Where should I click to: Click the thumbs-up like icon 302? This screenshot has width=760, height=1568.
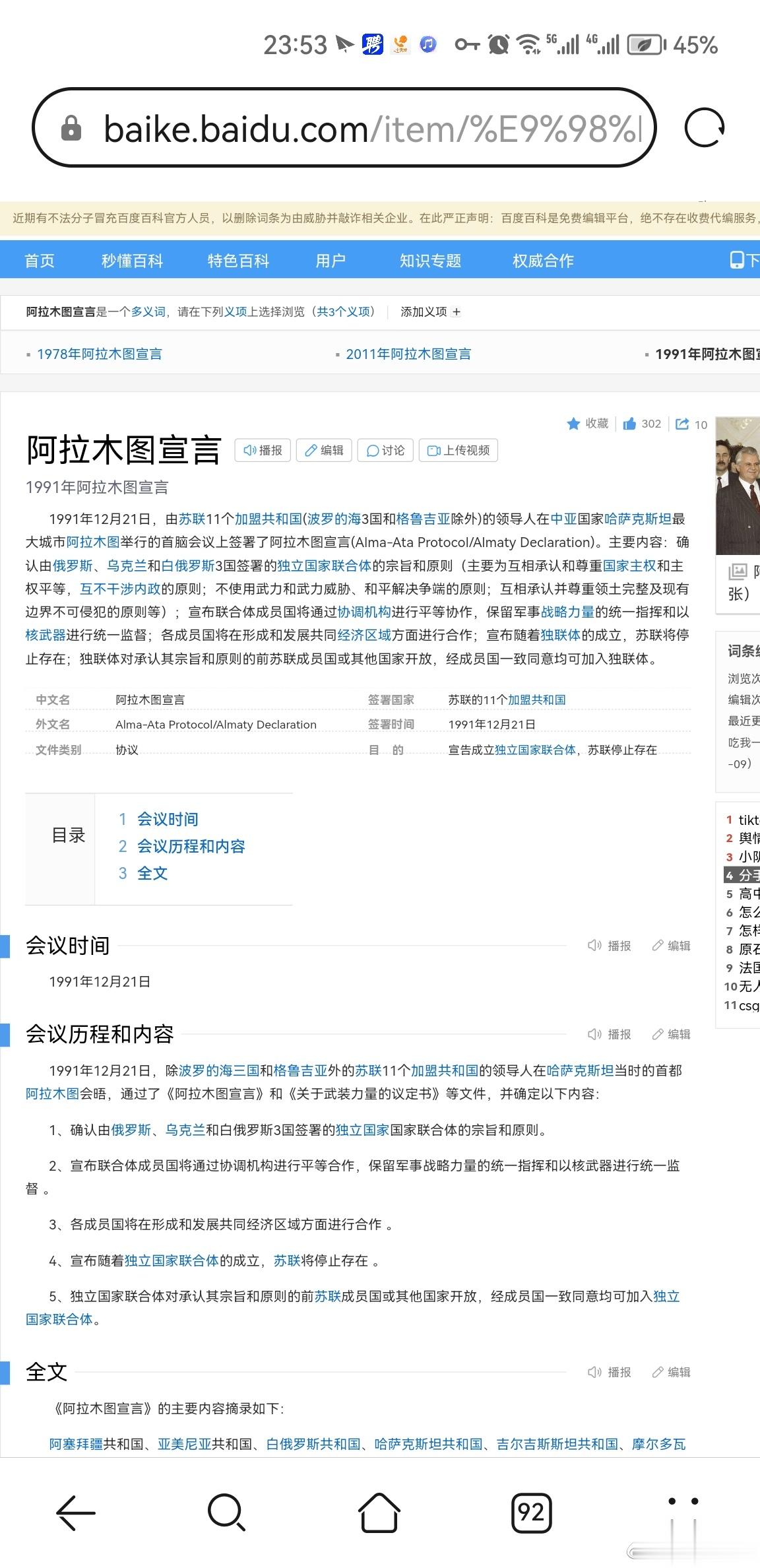click(x=629, y=424)
